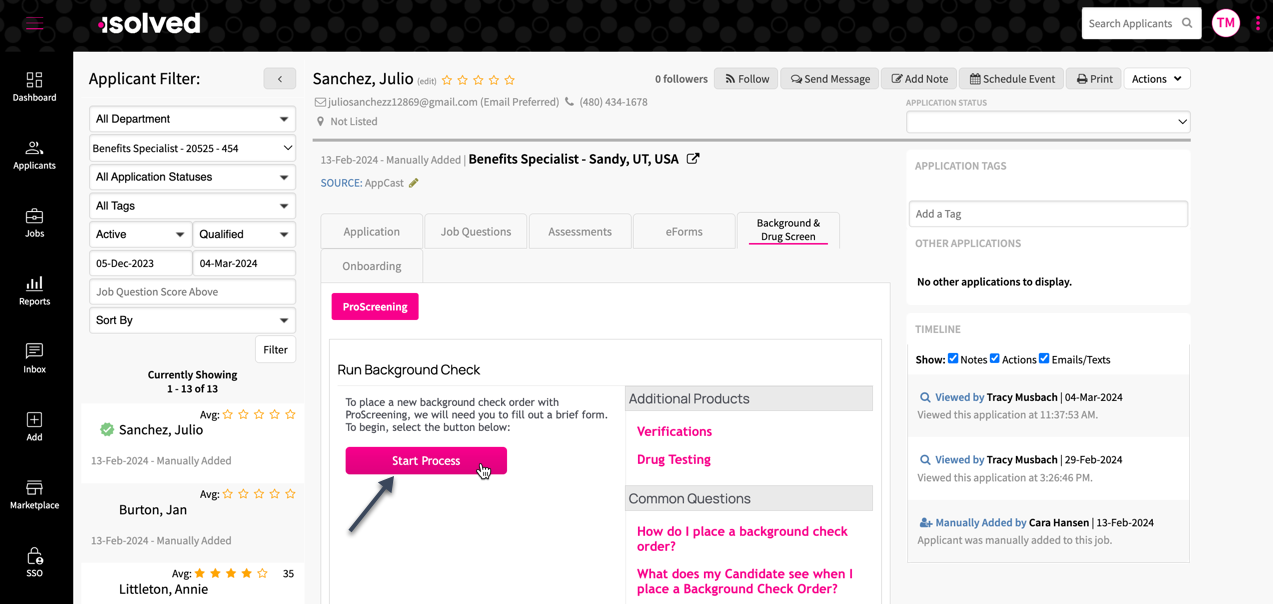Uncheck the Actions timeline checkbox
1273x604 pixels.
995,358
